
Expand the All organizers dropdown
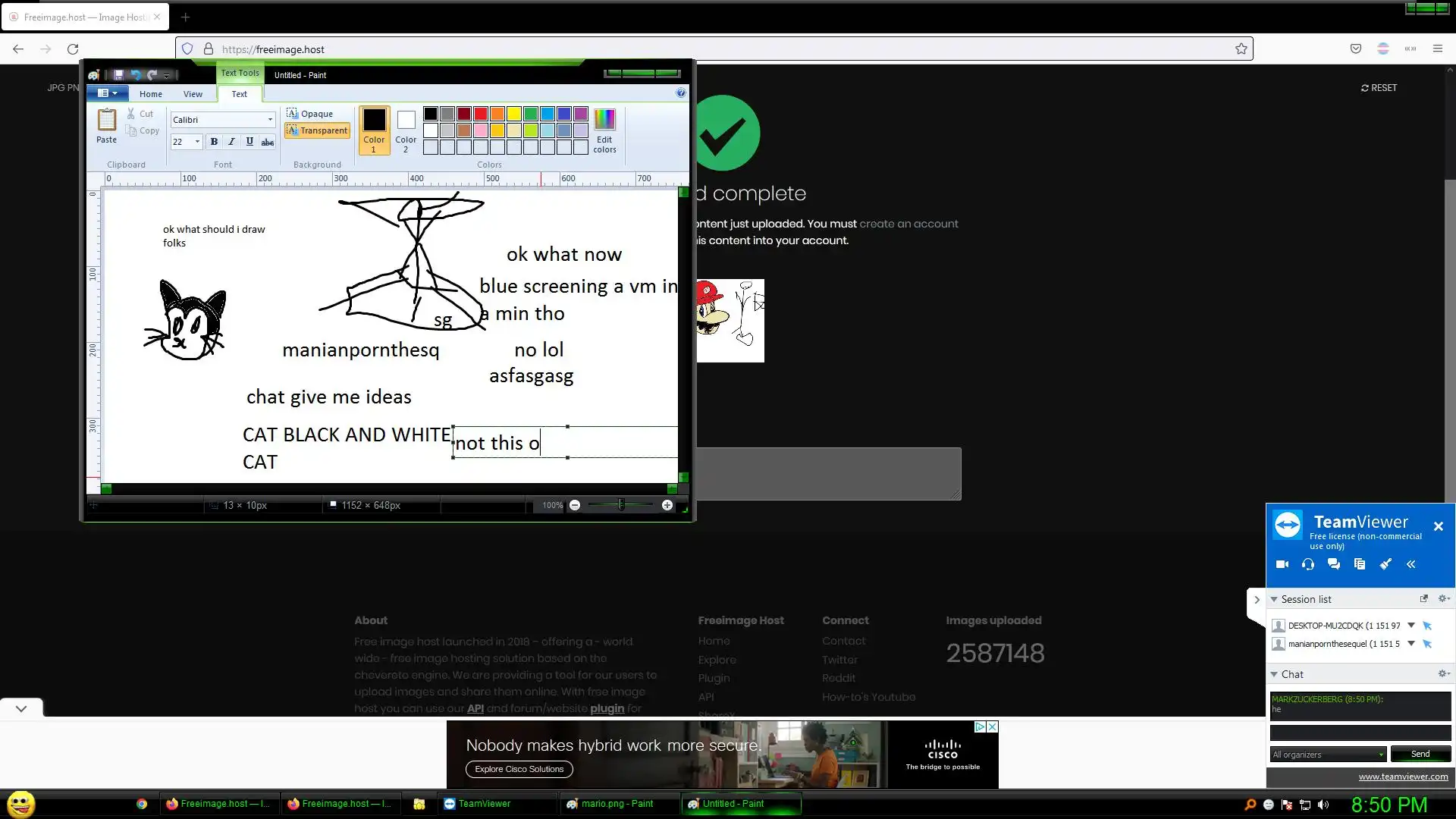1380,755
